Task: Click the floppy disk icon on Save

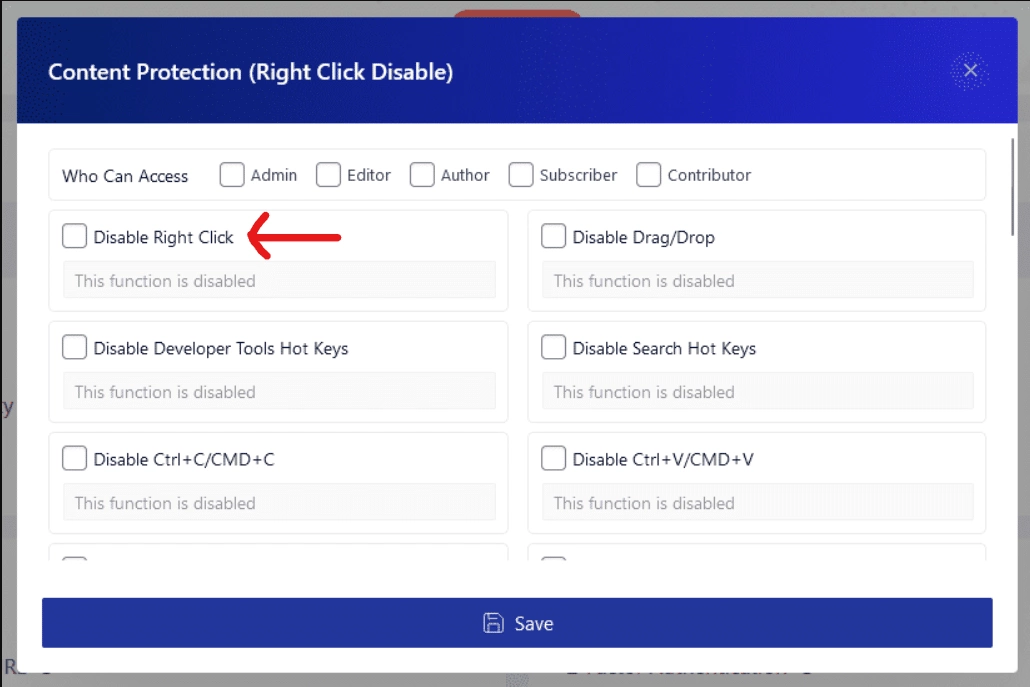Action: point(491,622)
